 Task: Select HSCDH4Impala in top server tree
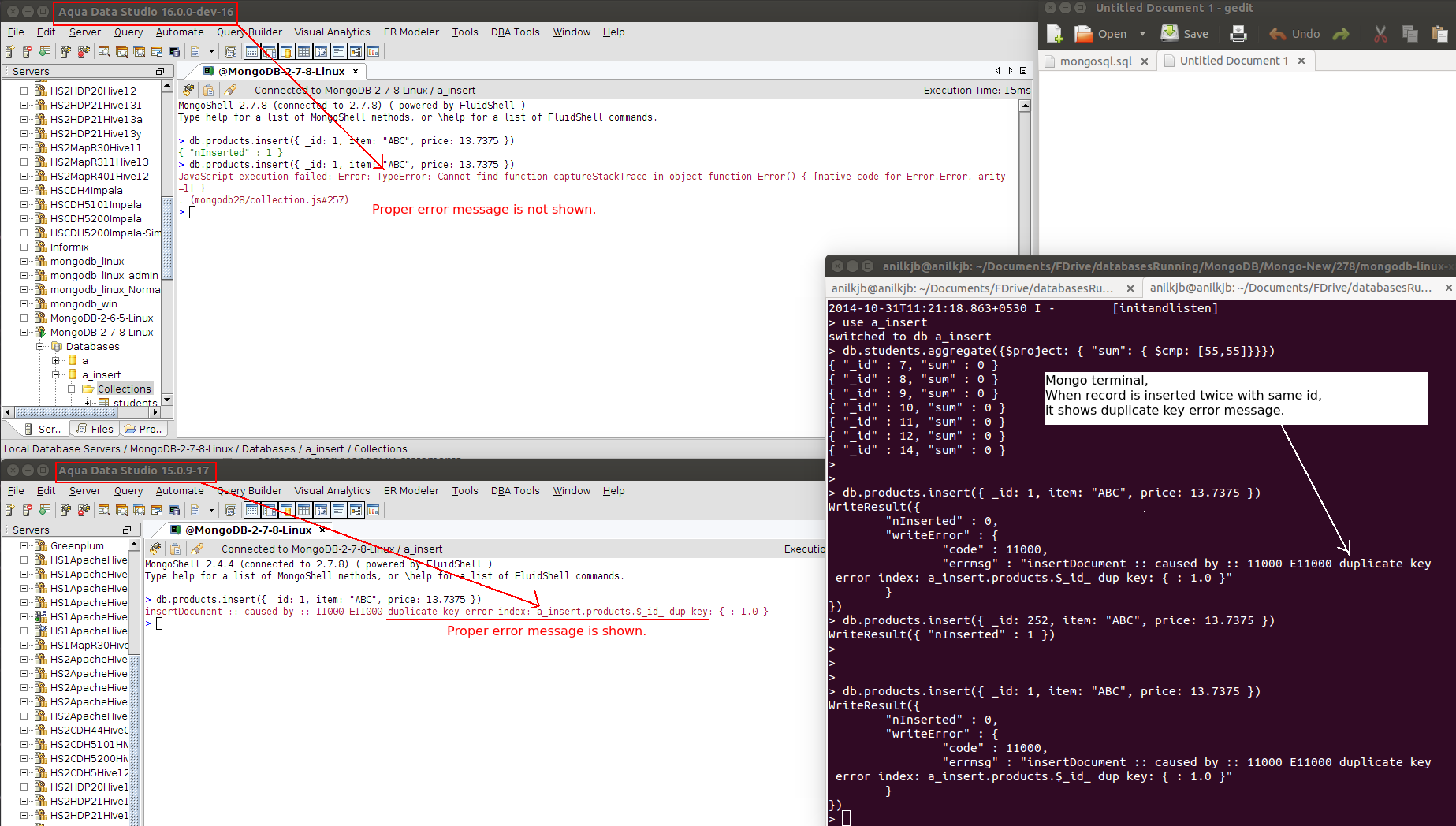(x=86, y=190)
